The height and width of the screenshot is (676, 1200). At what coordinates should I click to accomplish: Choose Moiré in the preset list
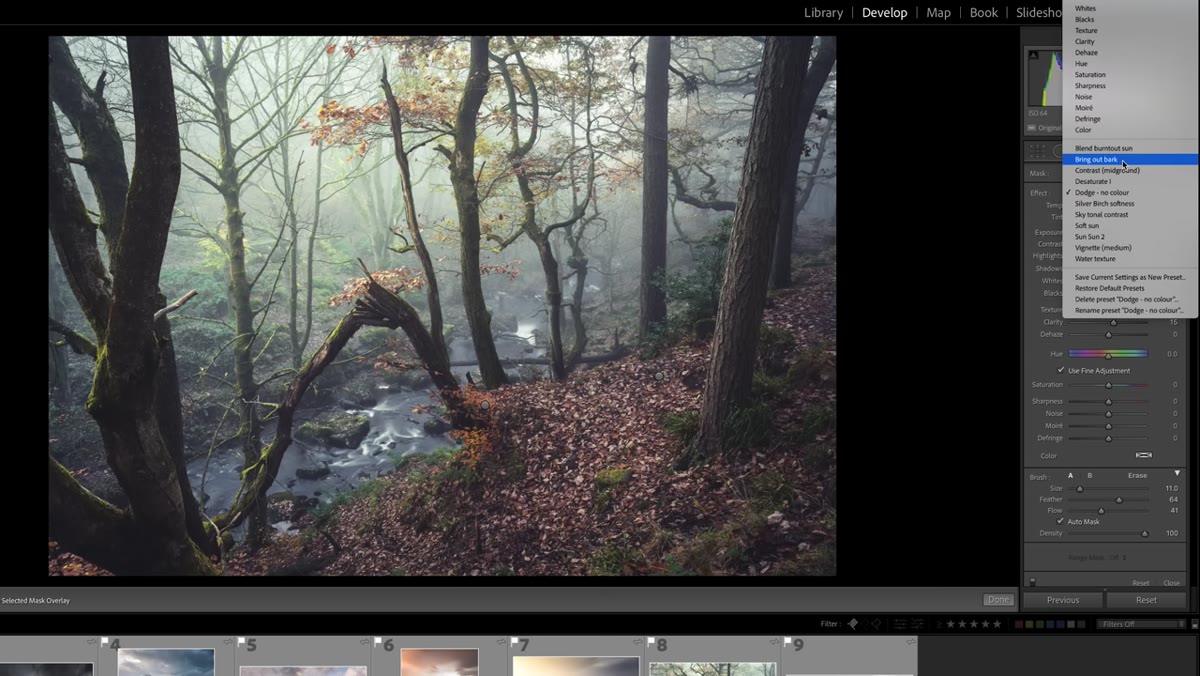(1130, 107)
